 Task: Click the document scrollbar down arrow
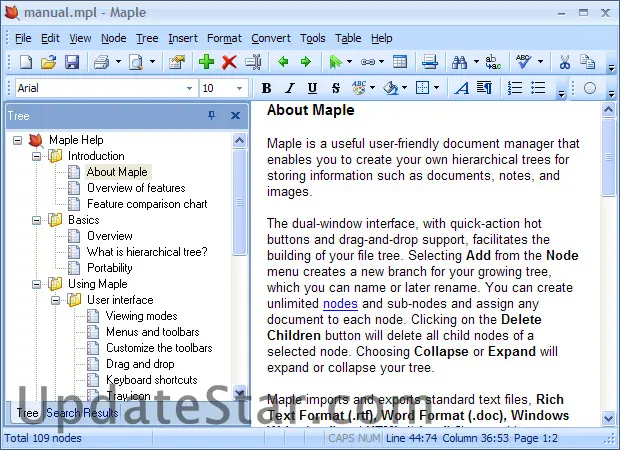click(608, 418)
